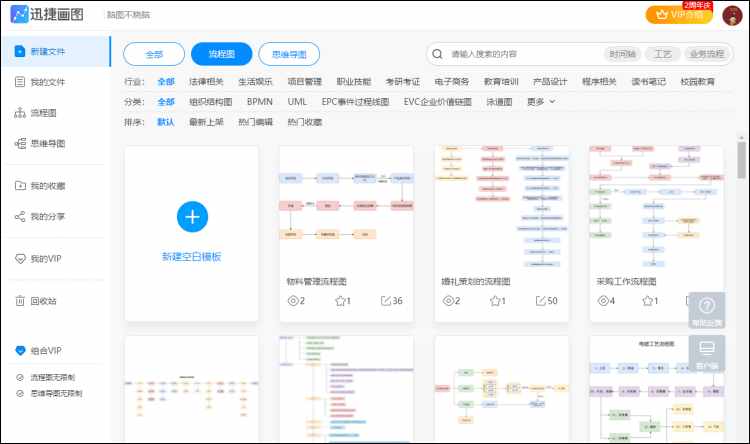
Task: Filter industry by 读书笔记
Action: coord(649,82)
